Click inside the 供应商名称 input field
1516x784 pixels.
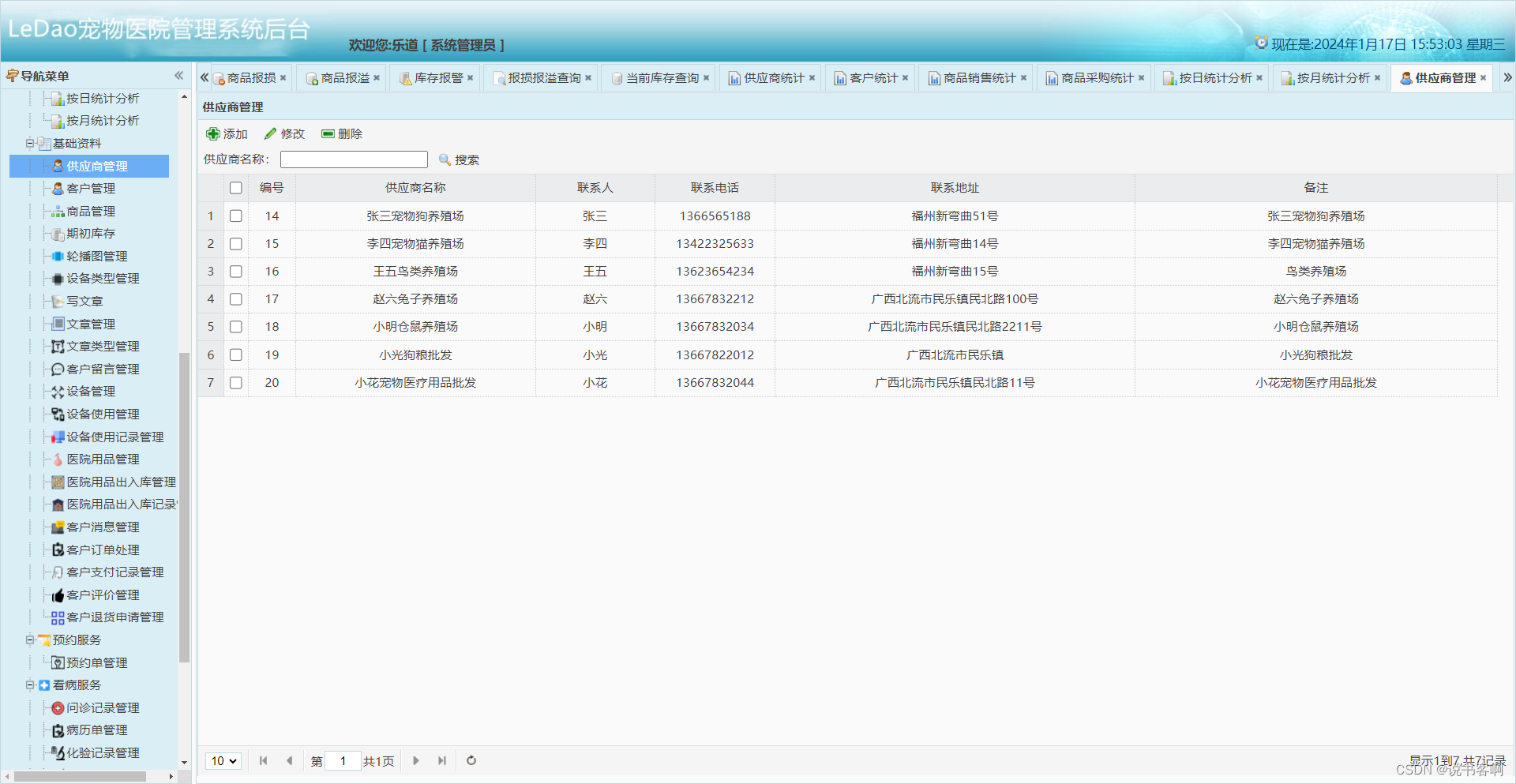click(x=353, y=159)
